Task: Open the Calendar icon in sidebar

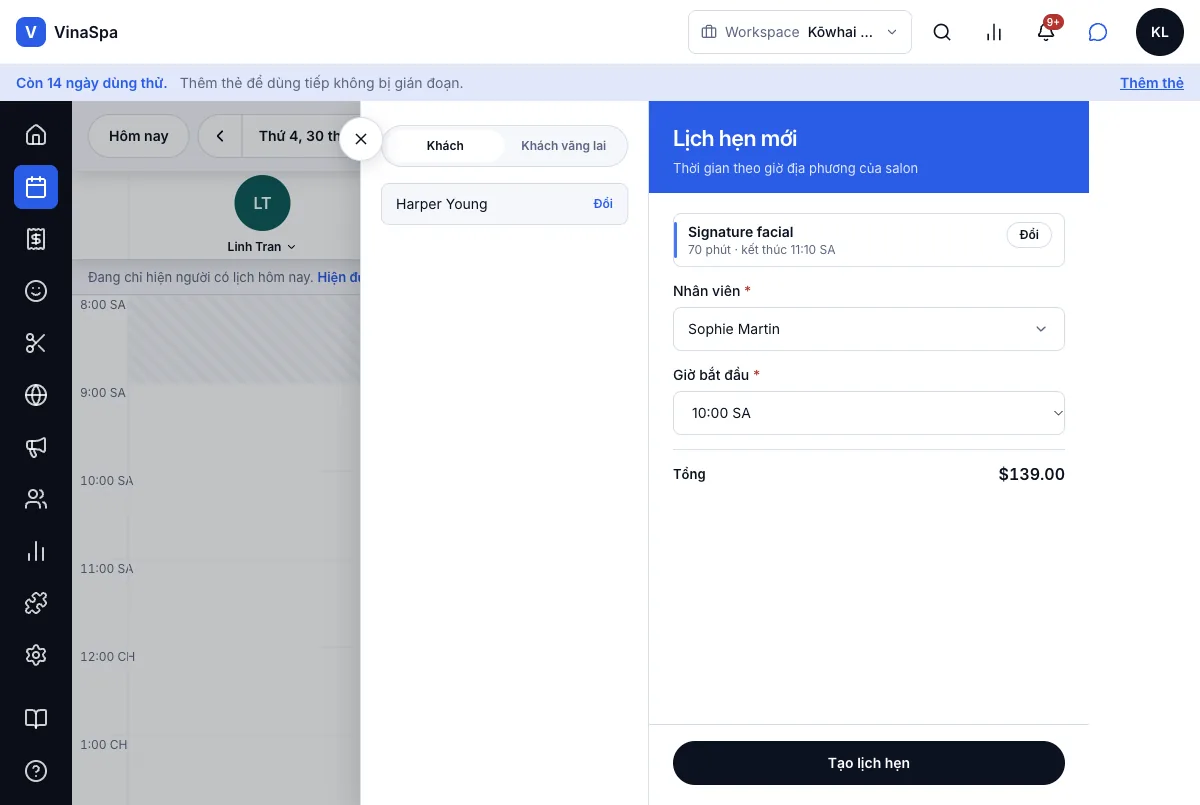Action: point(36,187)
